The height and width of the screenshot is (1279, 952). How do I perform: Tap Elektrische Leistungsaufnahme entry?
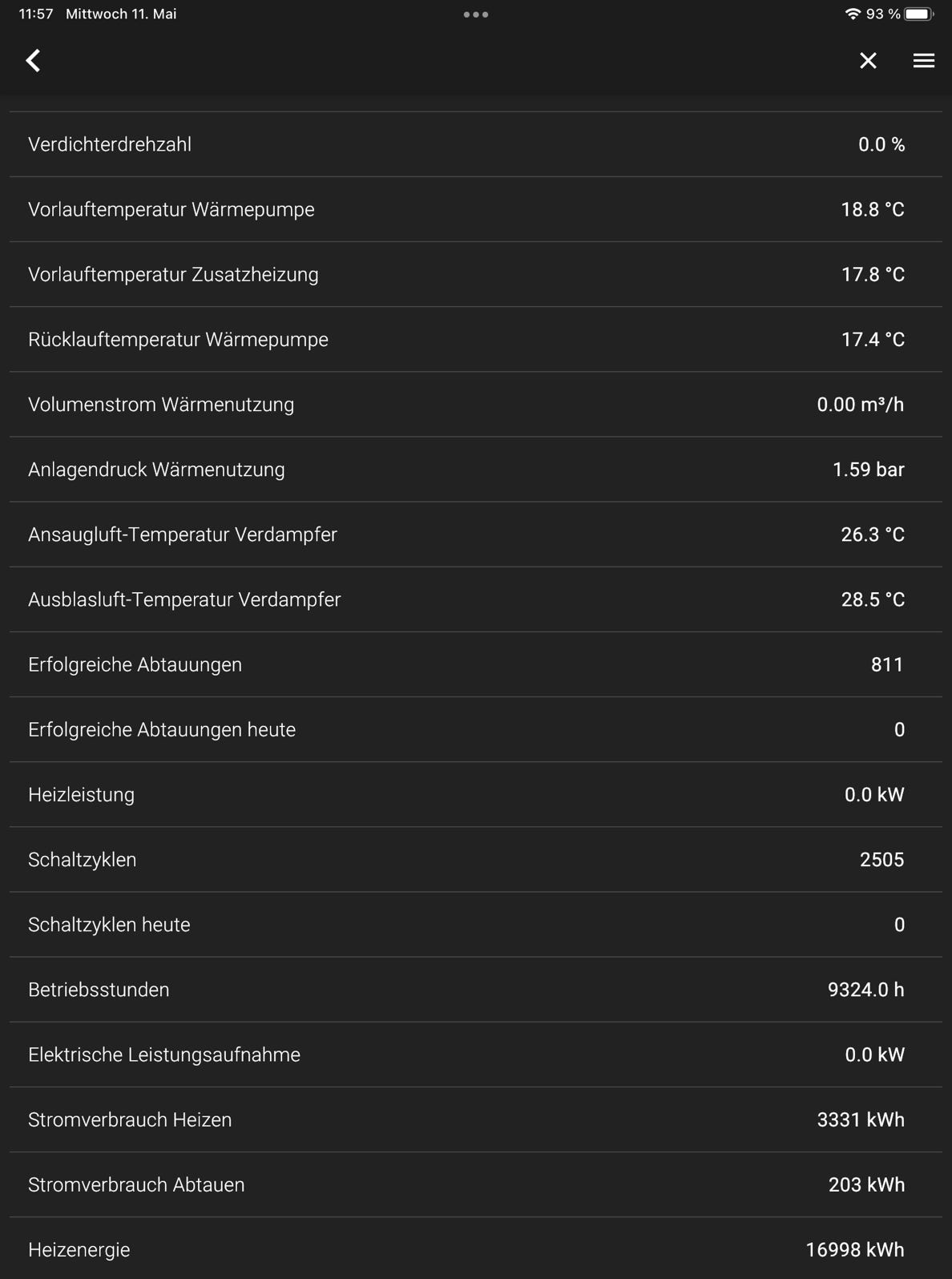pos(475,1055)
